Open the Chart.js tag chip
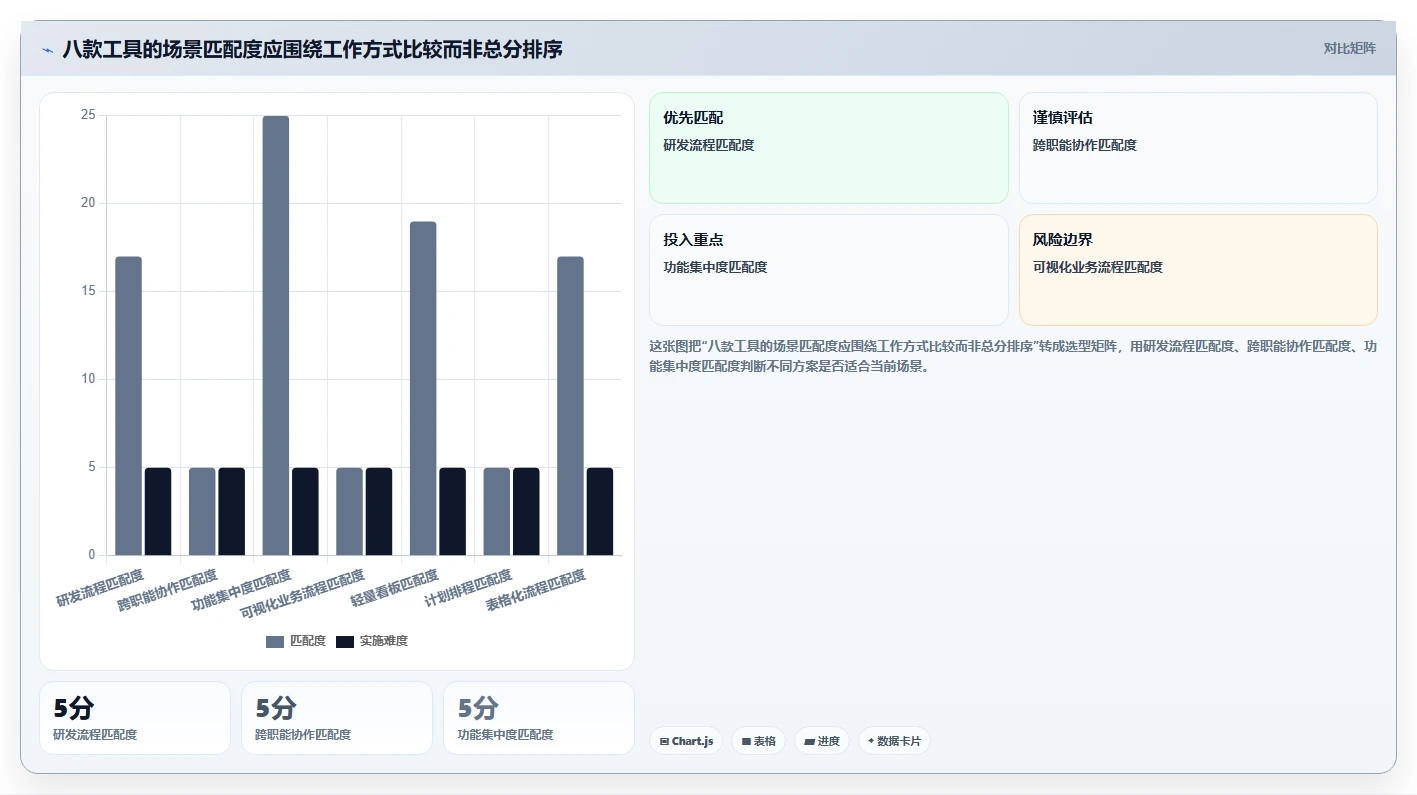This screenshot has height=795, width=1417. 686,741
